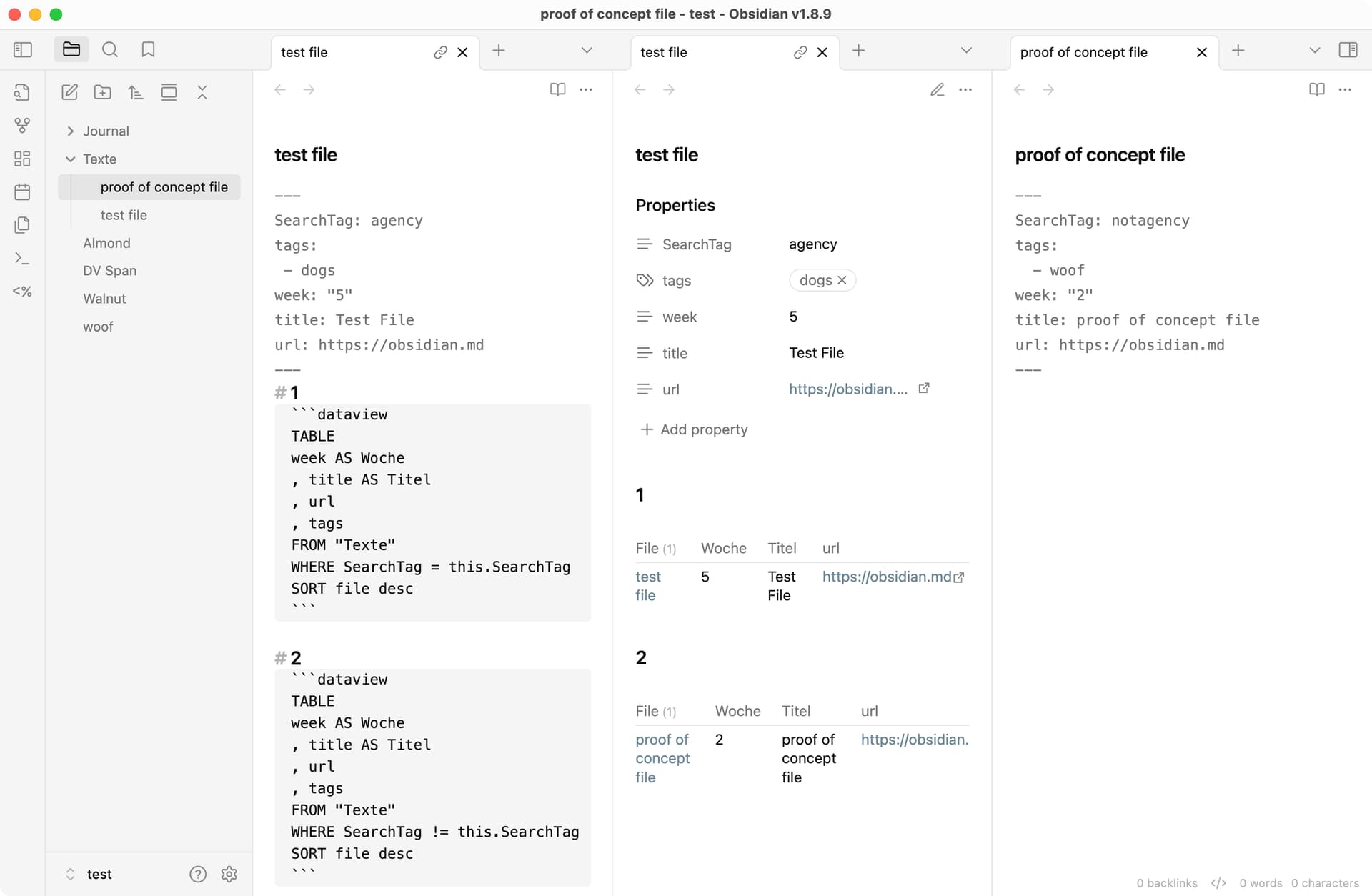Open https://obsidian.md link in table 1
Viewport: 1372px width, 896px height.
tap(887, 577)
